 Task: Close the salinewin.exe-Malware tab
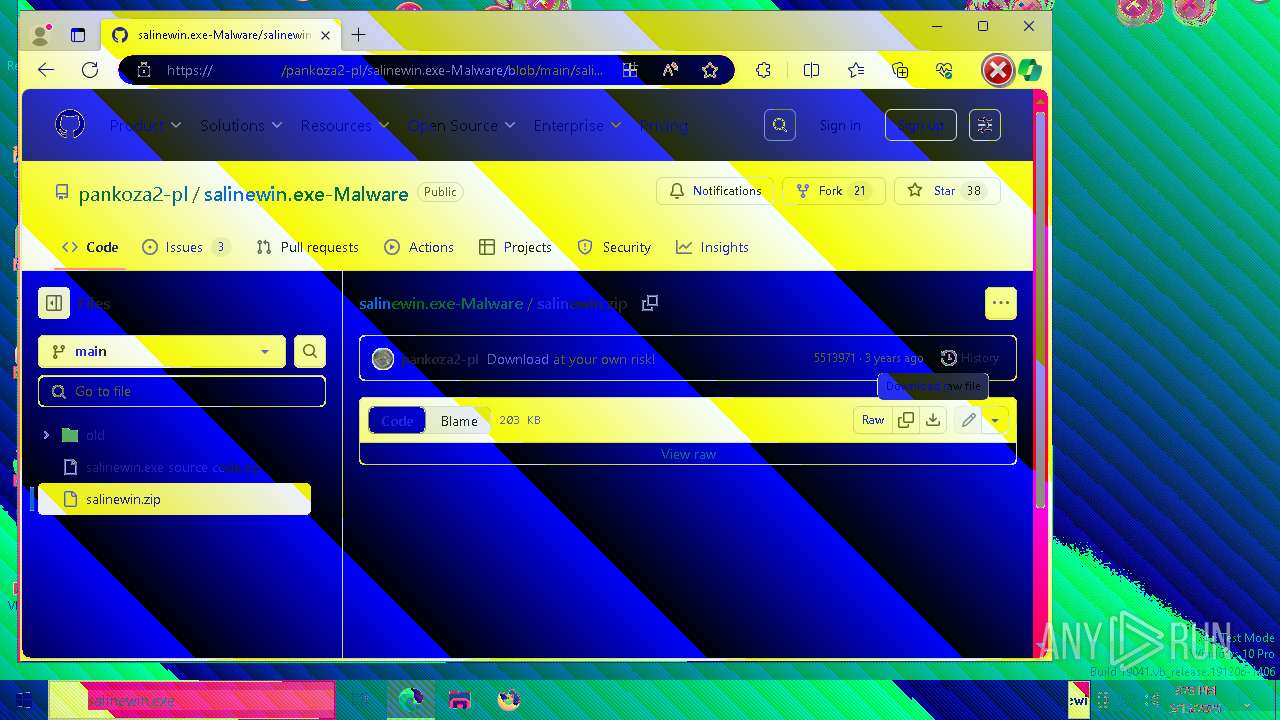pos(326,35)
